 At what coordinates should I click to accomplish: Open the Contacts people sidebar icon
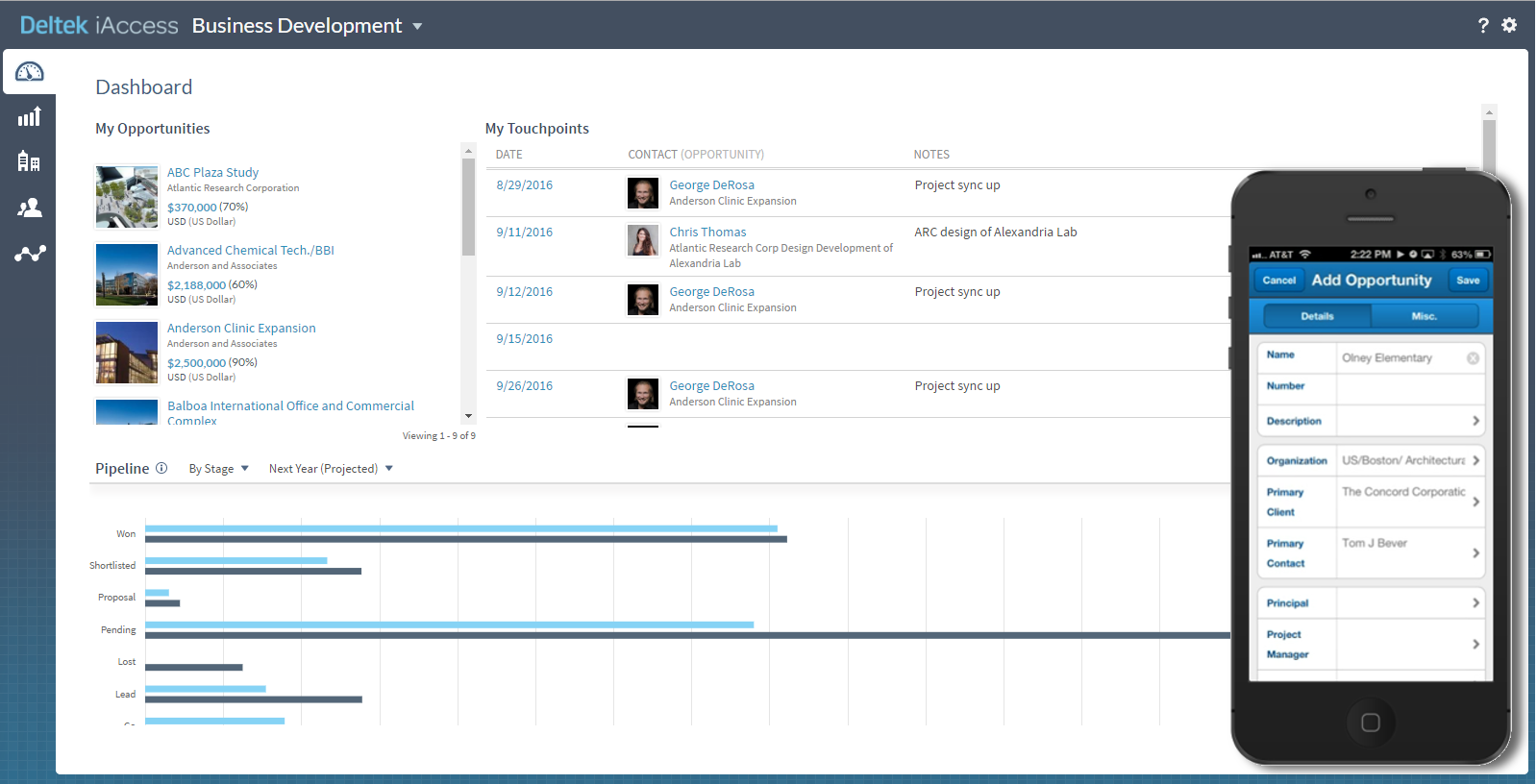[x=30, y=208]
